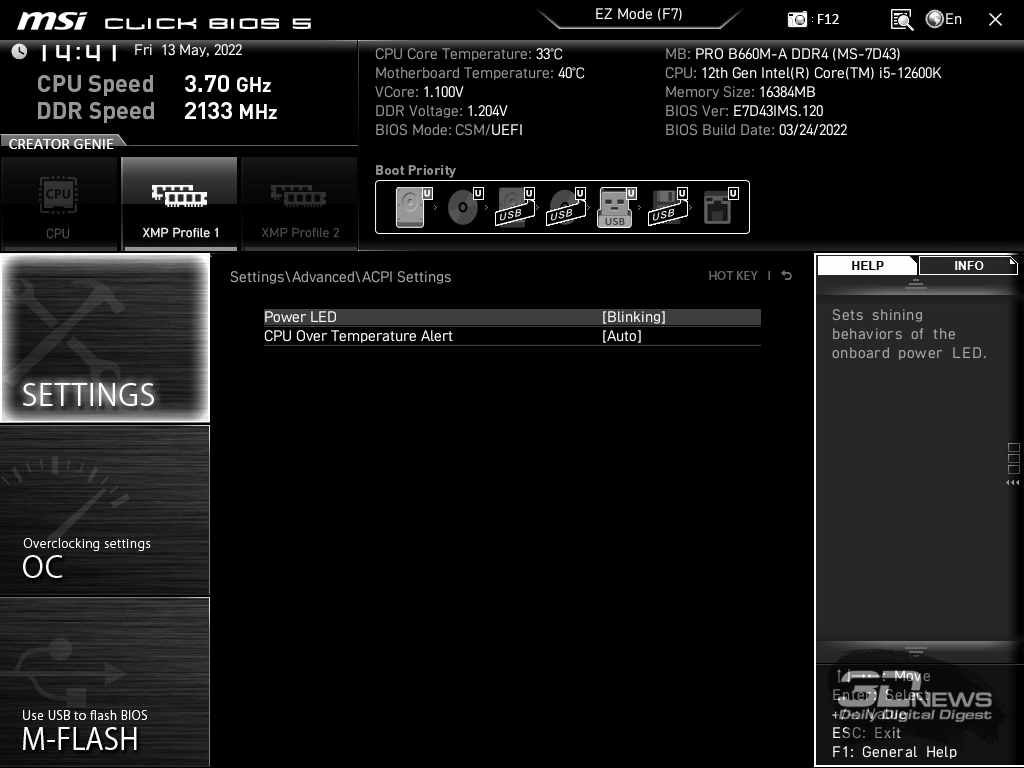Open M-FLASH to flash BIOS from USB
Viewport: 1024px width, 768px height.
[105, 682]
